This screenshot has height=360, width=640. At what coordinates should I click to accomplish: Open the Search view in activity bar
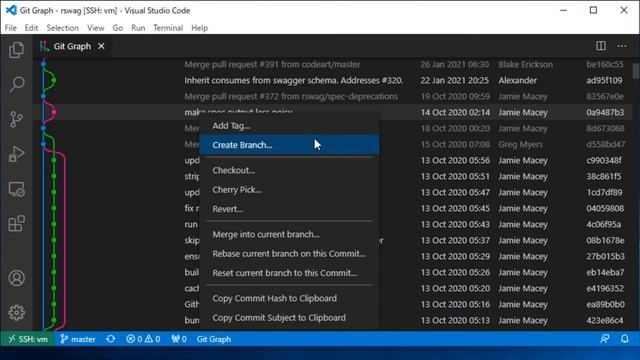[x=16, y=84]
